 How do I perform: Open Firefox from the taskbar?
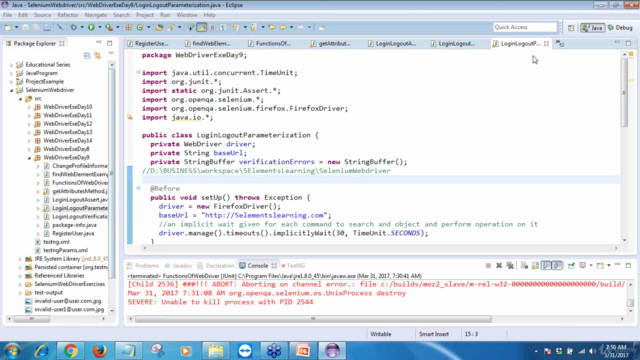(x=99, y=351)
